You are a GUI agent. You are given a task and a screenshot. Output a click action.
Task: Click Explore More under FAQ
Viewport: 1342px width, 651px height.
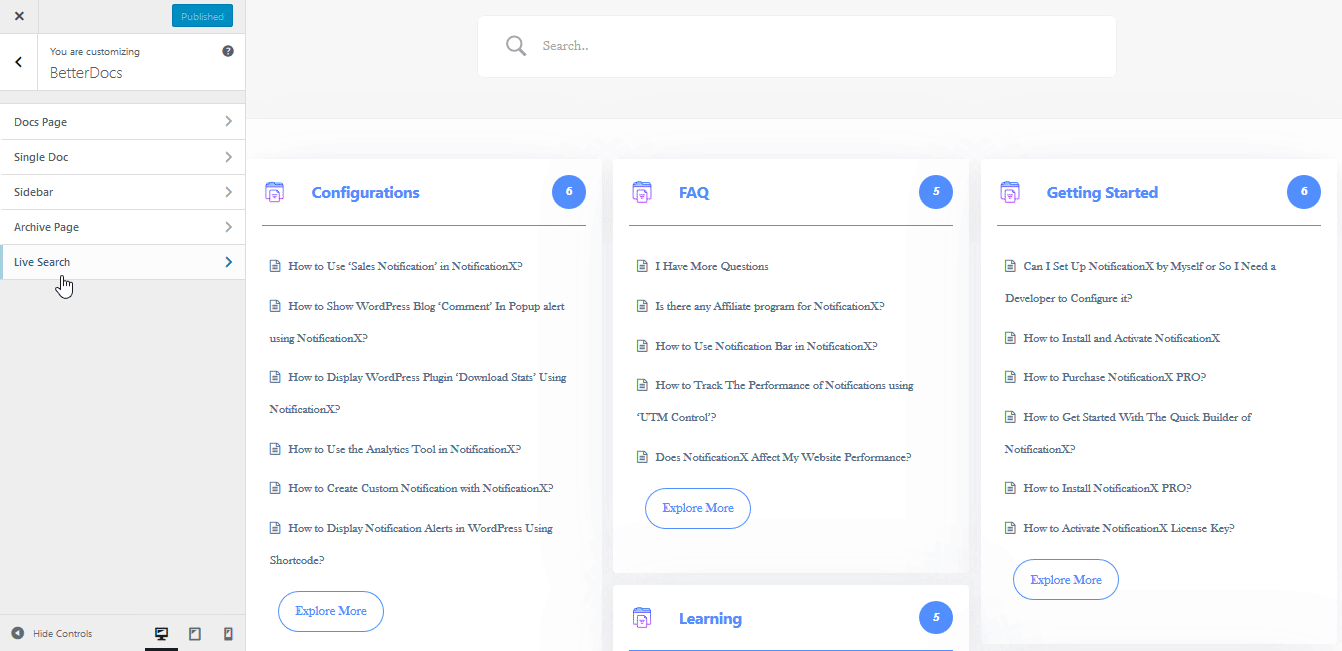(x=698, y=508)
